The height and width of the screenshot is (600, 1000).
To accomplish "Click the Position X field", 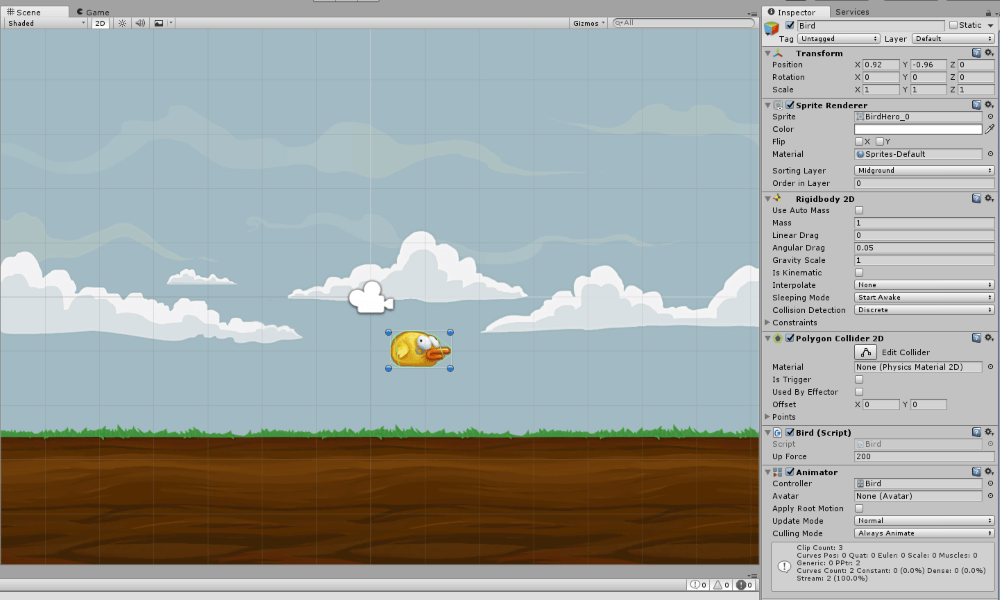I will (x=881, y=64).
